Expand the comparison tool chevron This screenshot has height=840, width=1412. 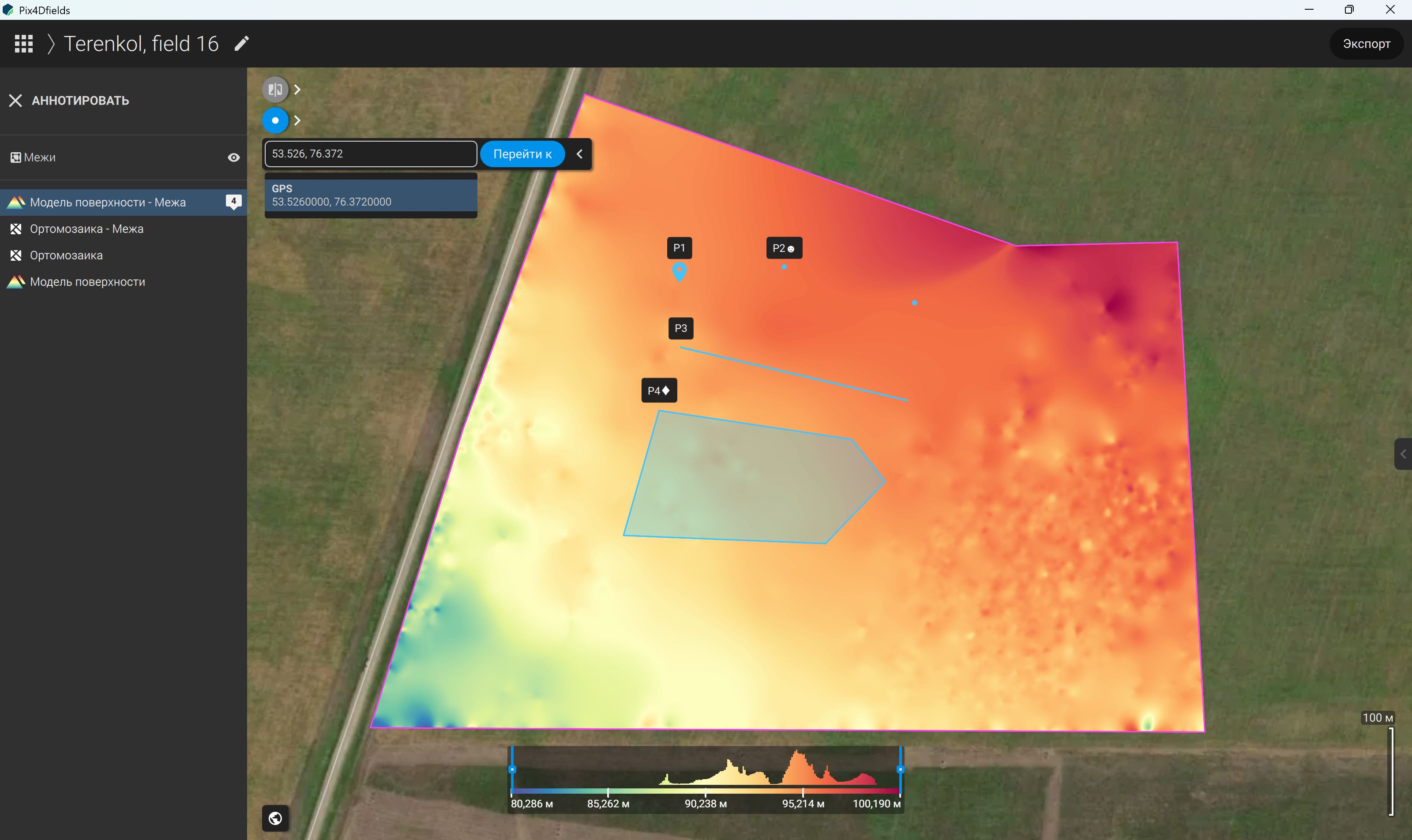click(x=297, y=90)
